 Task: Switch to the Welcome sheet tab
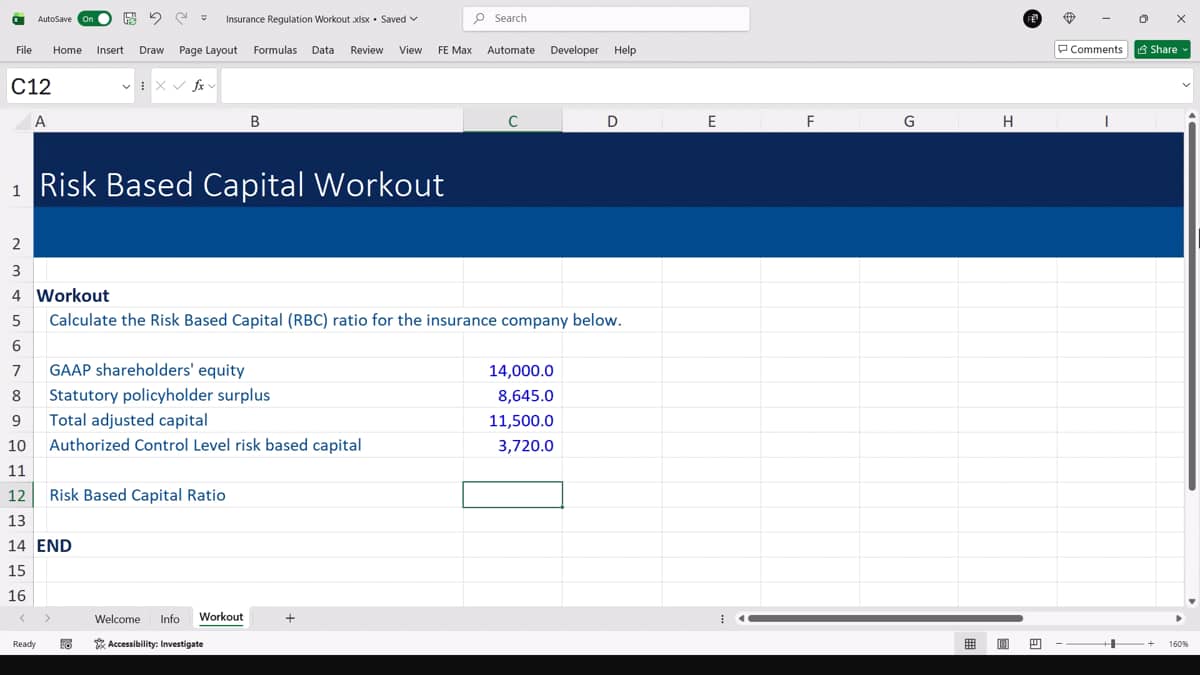117,619
